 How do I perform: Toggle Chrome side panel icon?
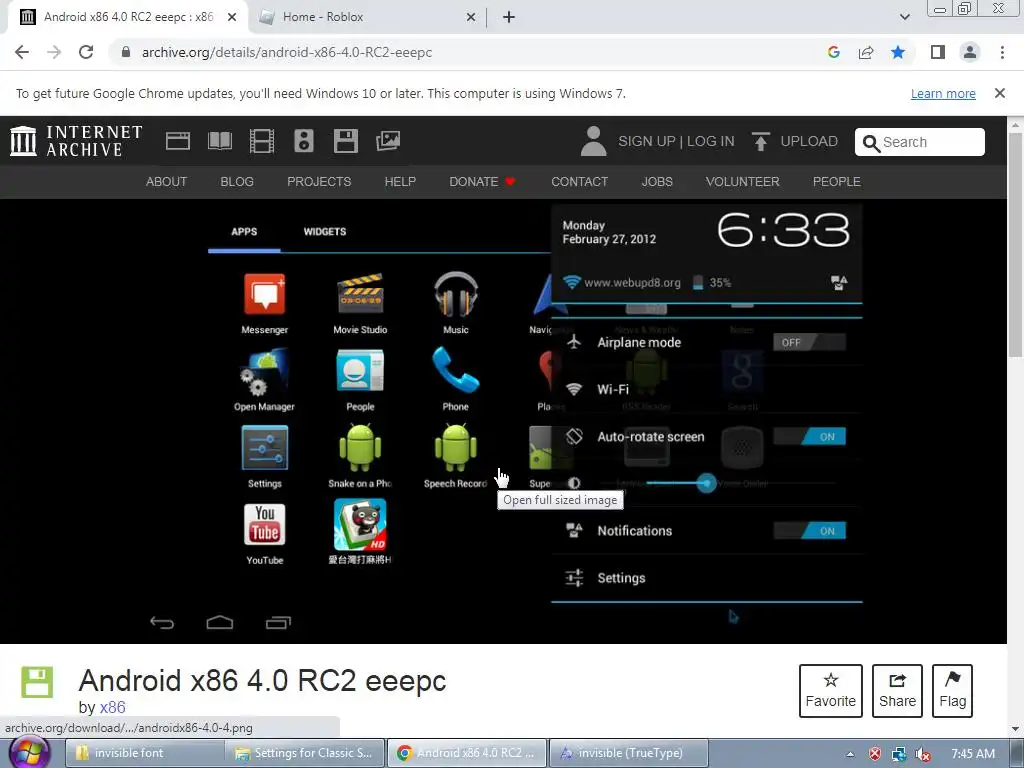938,52
